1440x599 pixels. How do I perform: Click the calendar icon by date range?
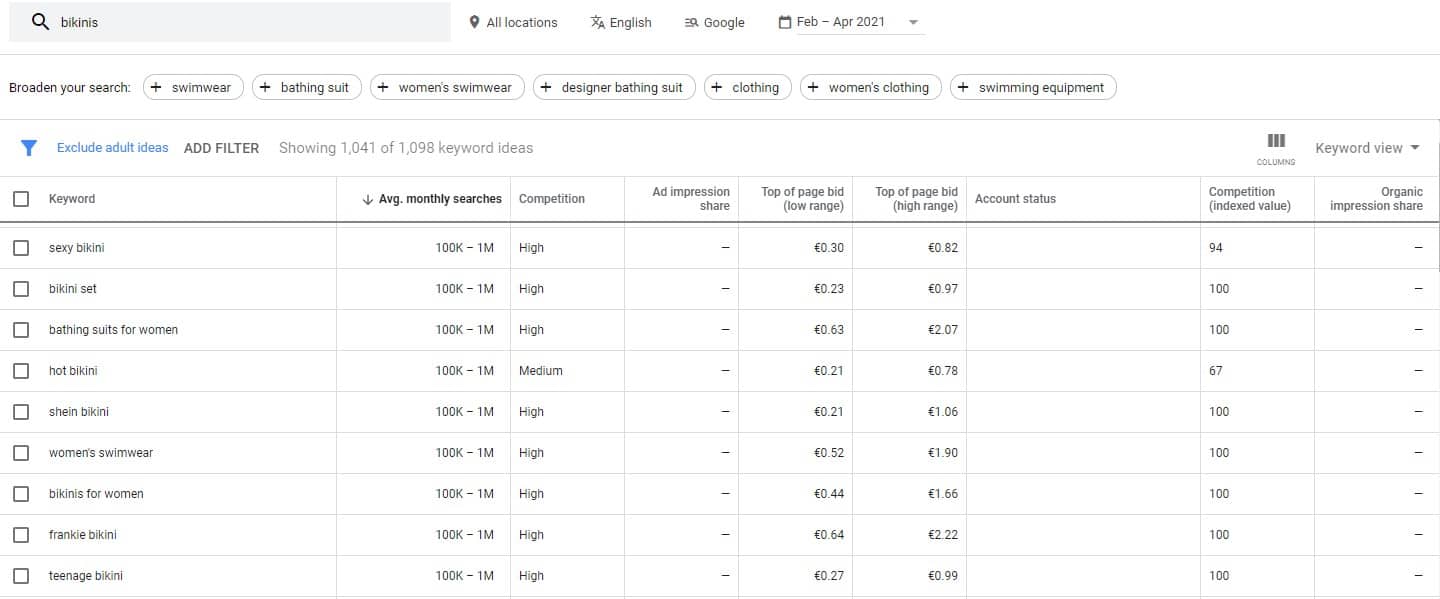click(x=785, y=22)
